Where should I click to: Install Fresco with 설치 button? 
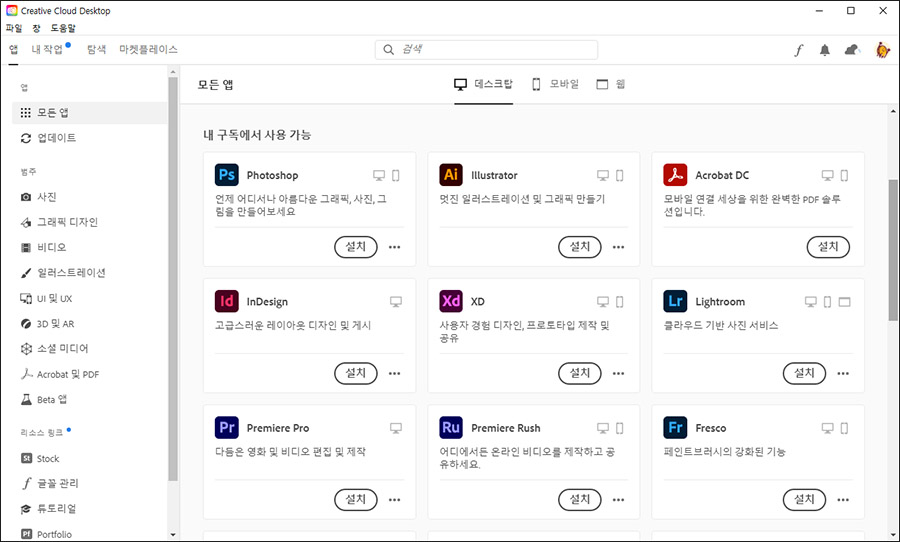point(804,500)
